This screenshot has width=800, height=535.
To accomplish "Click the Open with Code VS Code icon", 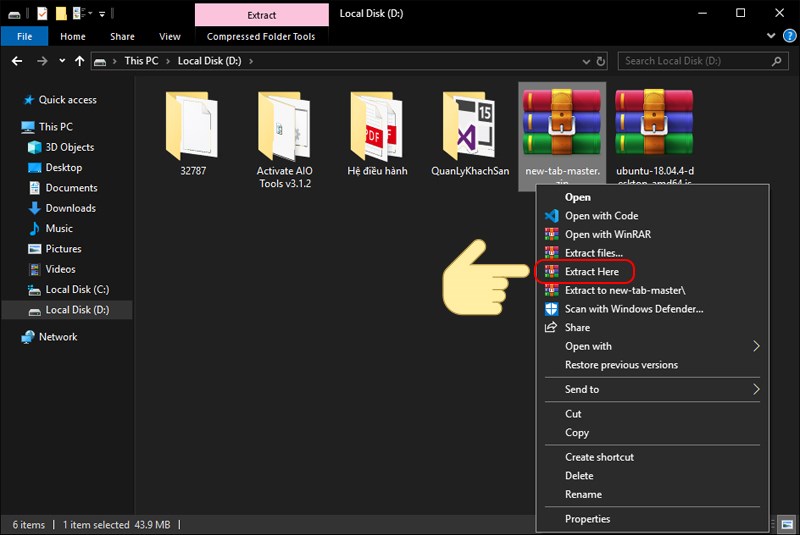I will tap(552, 216).
